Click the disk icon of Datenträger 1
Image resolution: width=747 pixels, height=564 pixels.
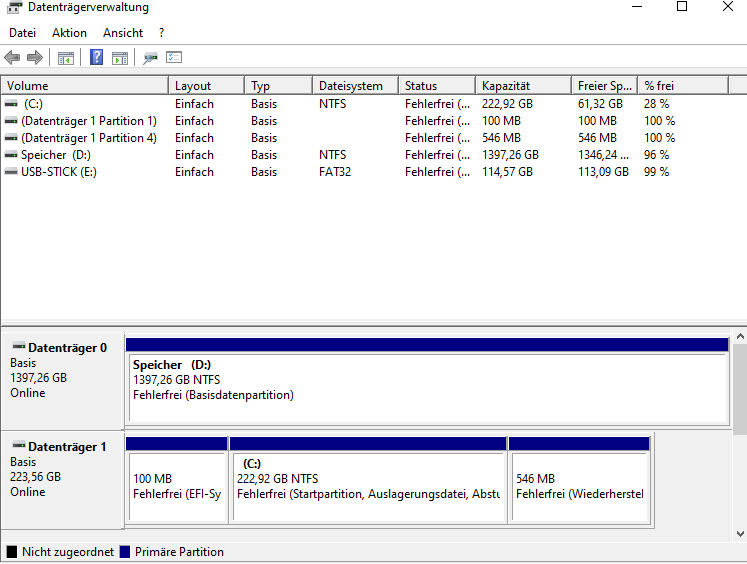click(x=19, y=445)
